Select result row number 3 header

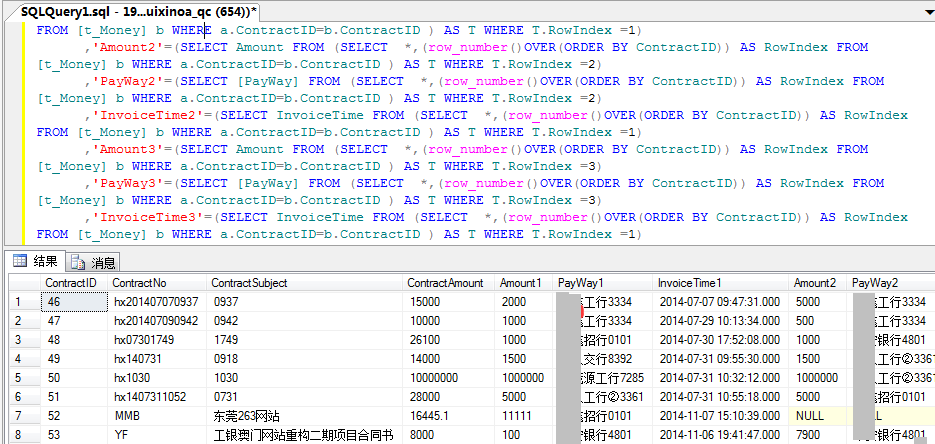coord(26,340)
